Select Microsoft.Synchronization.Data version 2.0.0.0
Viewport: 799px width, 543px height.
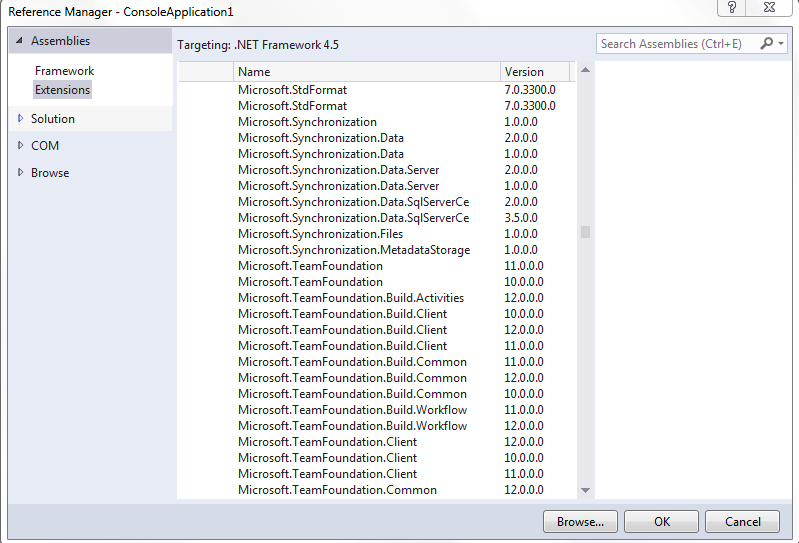coord(377,138)
